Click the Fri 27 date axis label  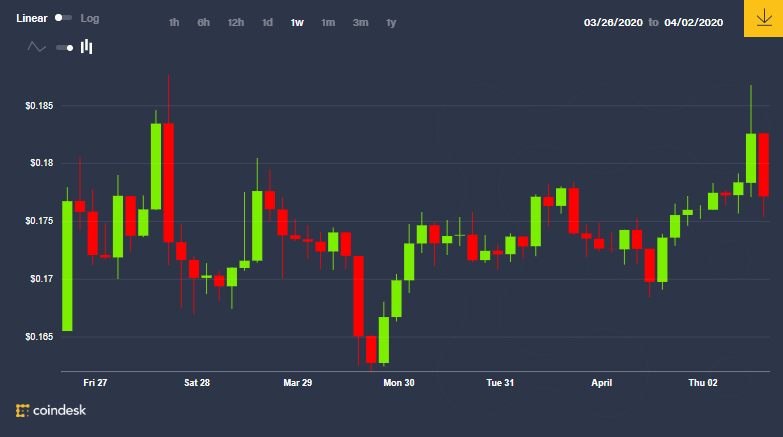tap(95, 383)
